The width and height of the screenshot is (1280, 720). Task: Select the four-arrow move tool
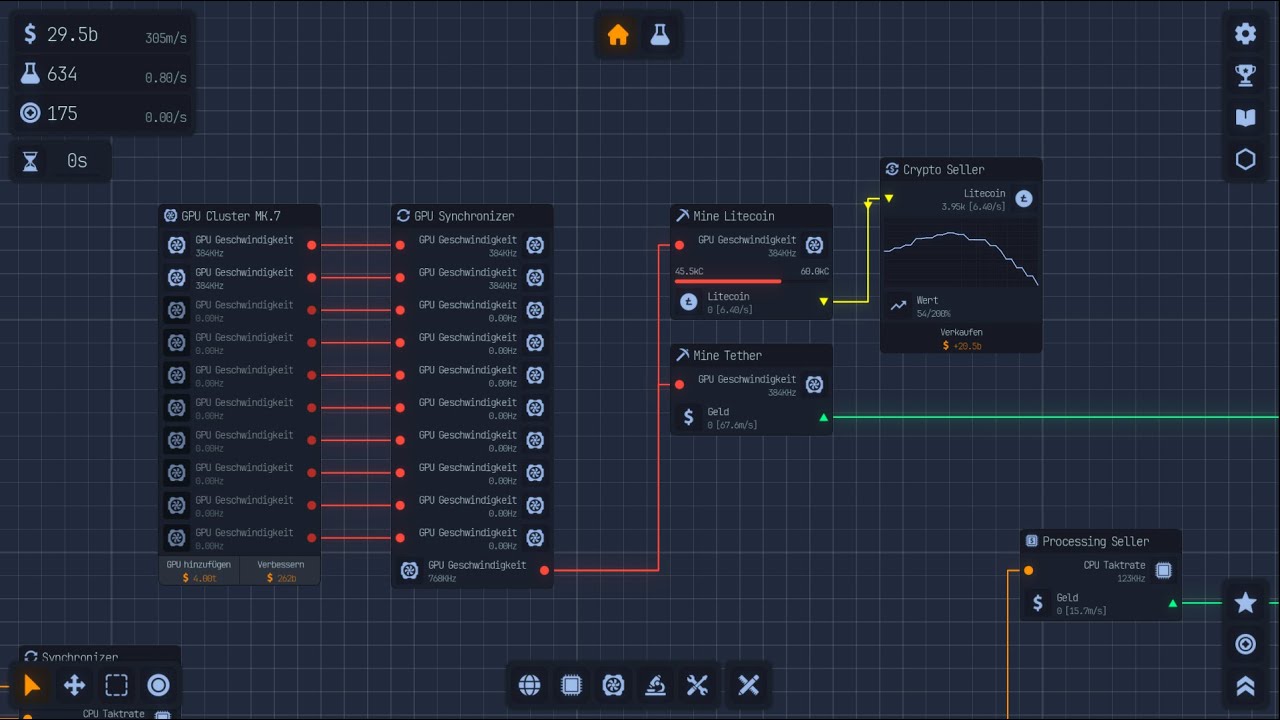pyautogui.click(x=74, y=685)
